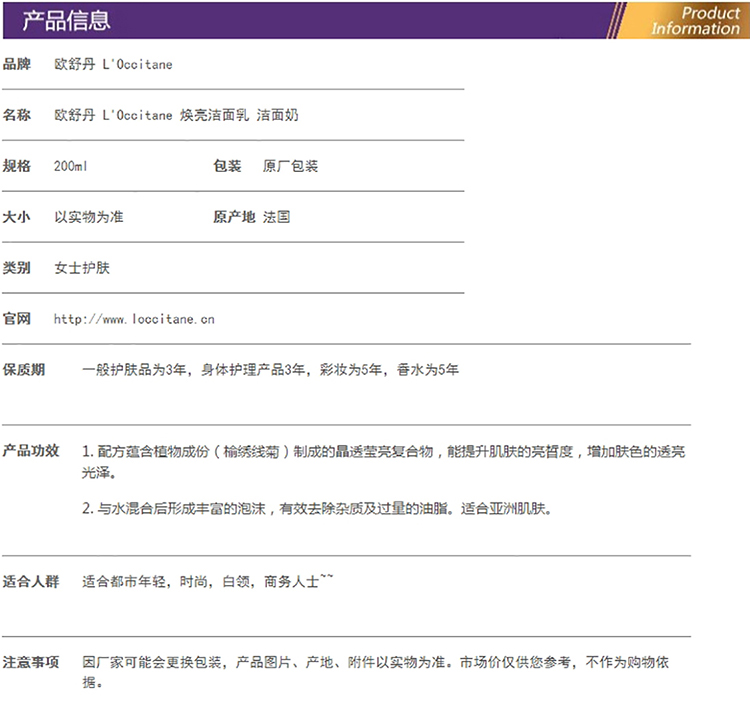Click the 官网 label
Image resolution: width=750 pixels, height=710 pixels.
(17, 319)
